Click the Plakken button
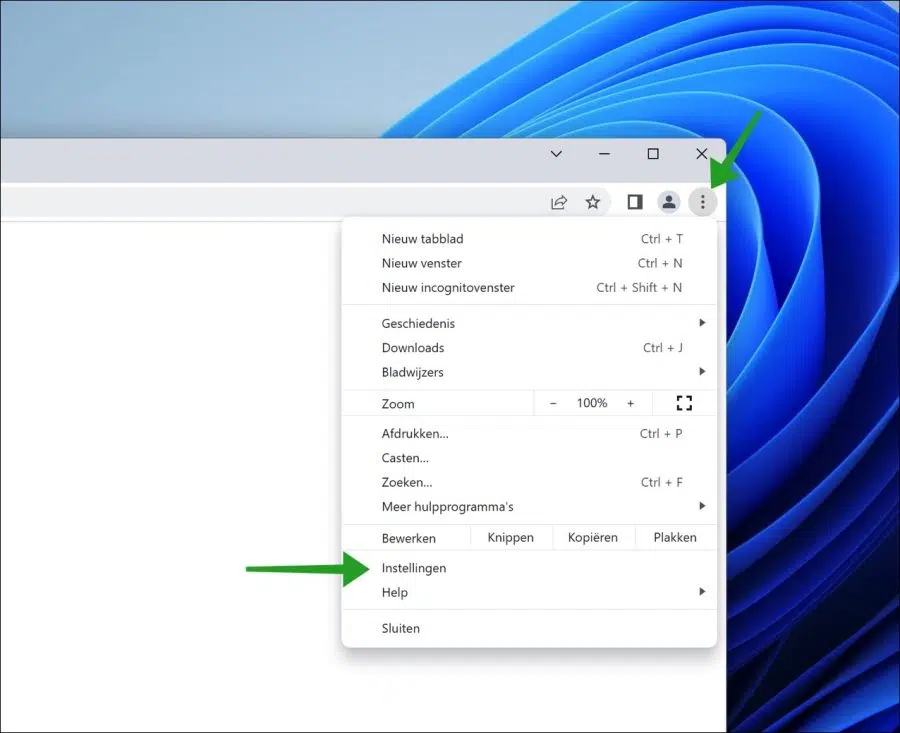 [675, 538]
